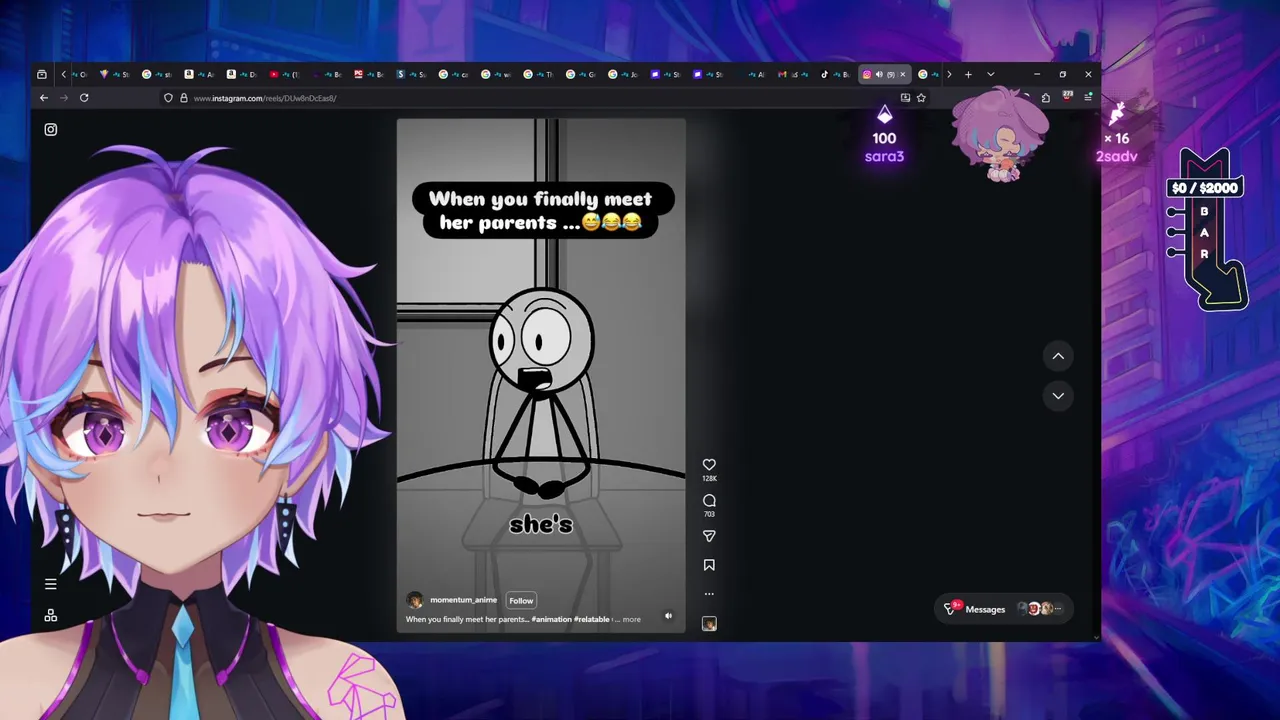Toggle the reel sound speaker icon
This screenshot has height=720, width=1280.
pos(668,616)
